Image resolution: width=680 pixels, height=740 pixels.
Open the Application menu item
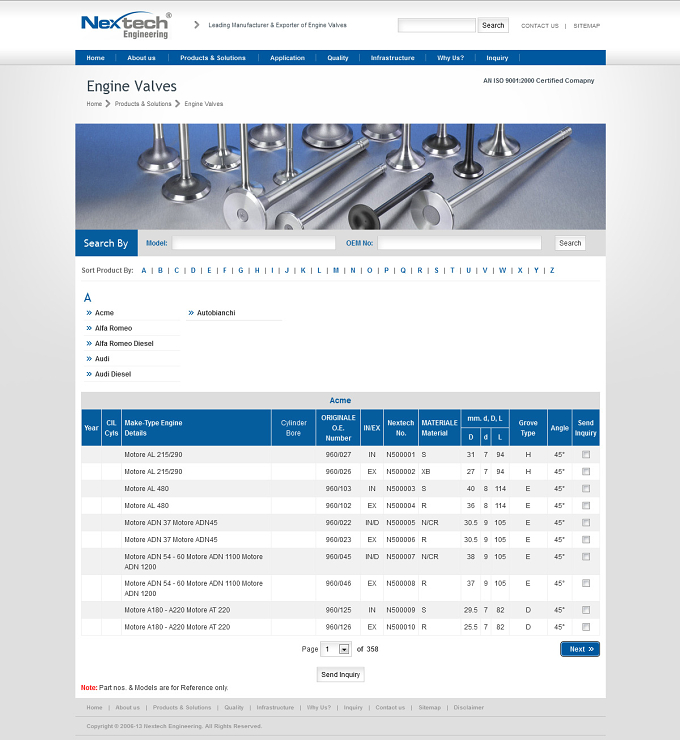pos(287,58)
